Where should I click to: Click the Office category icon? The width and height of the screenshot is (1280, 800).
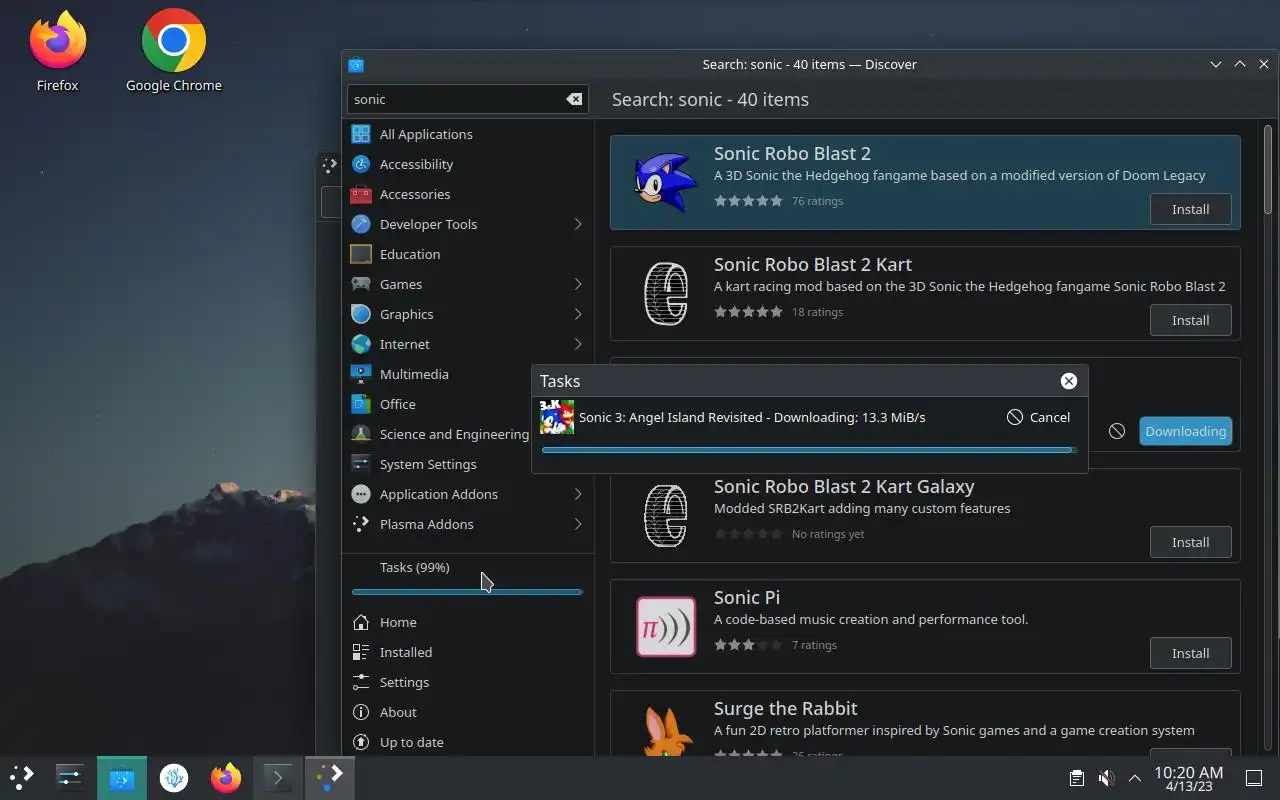click(361, 404)
